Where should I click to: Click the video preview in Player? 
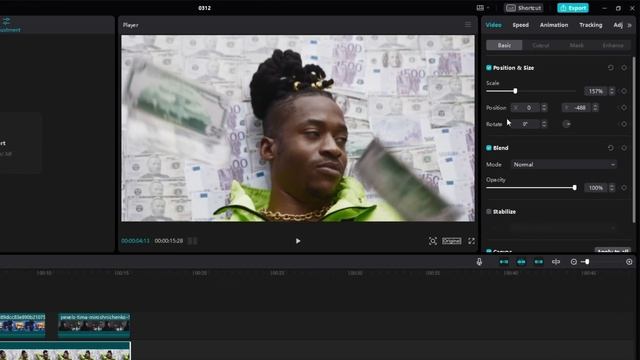tap(298, 128)
